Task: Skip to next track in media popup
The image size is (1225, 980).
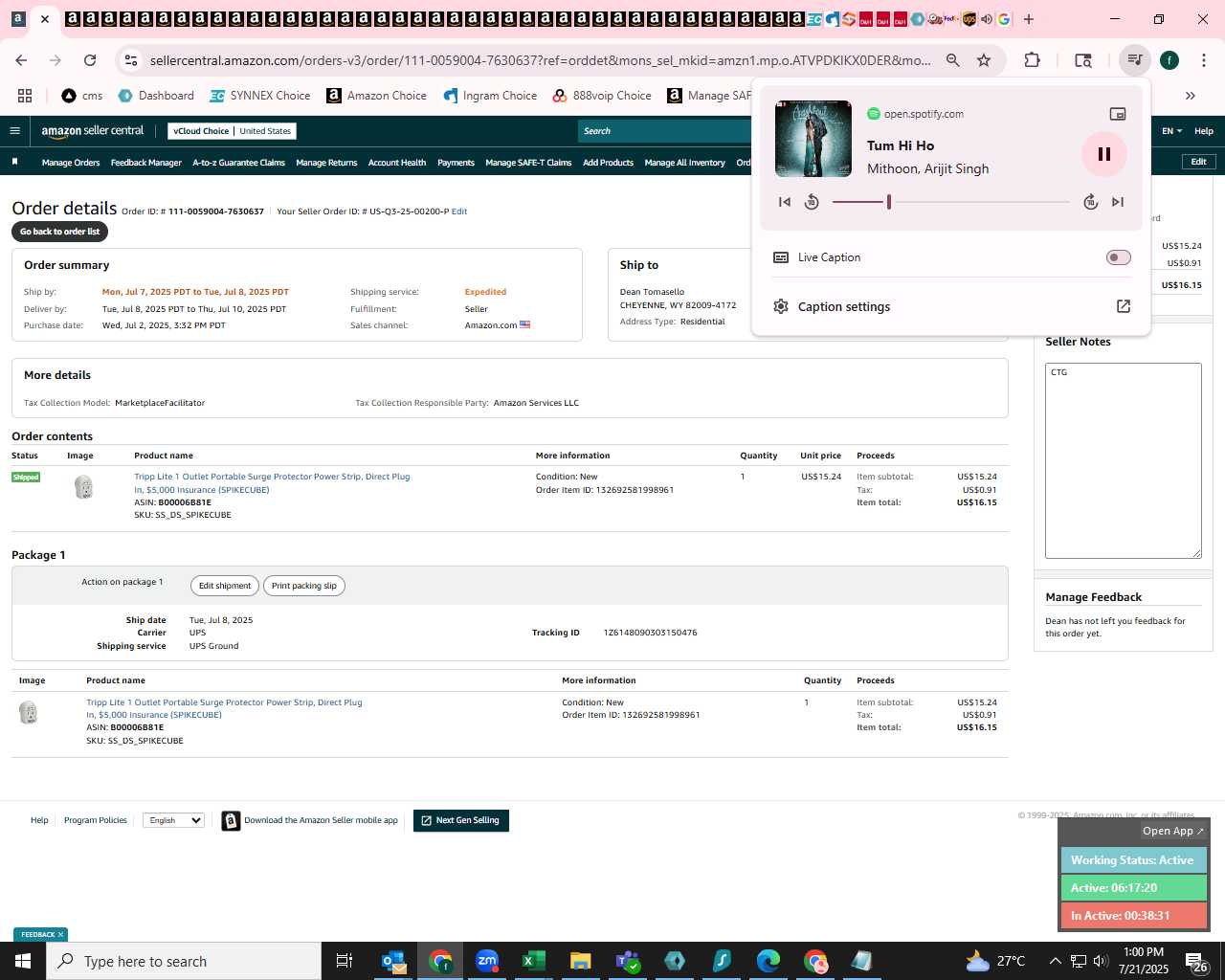Action: pyautogui.click(x=1118, y=202)
